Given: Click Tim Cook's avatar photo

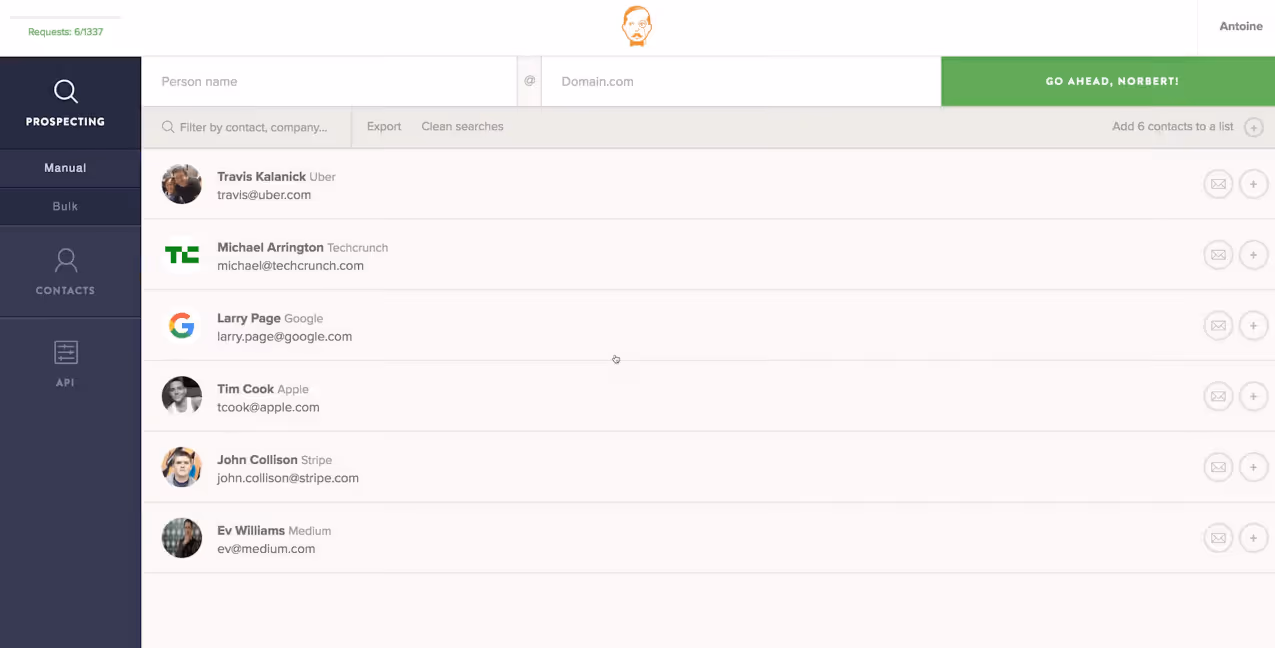Looking at the screenshot, I should [182, 397].
